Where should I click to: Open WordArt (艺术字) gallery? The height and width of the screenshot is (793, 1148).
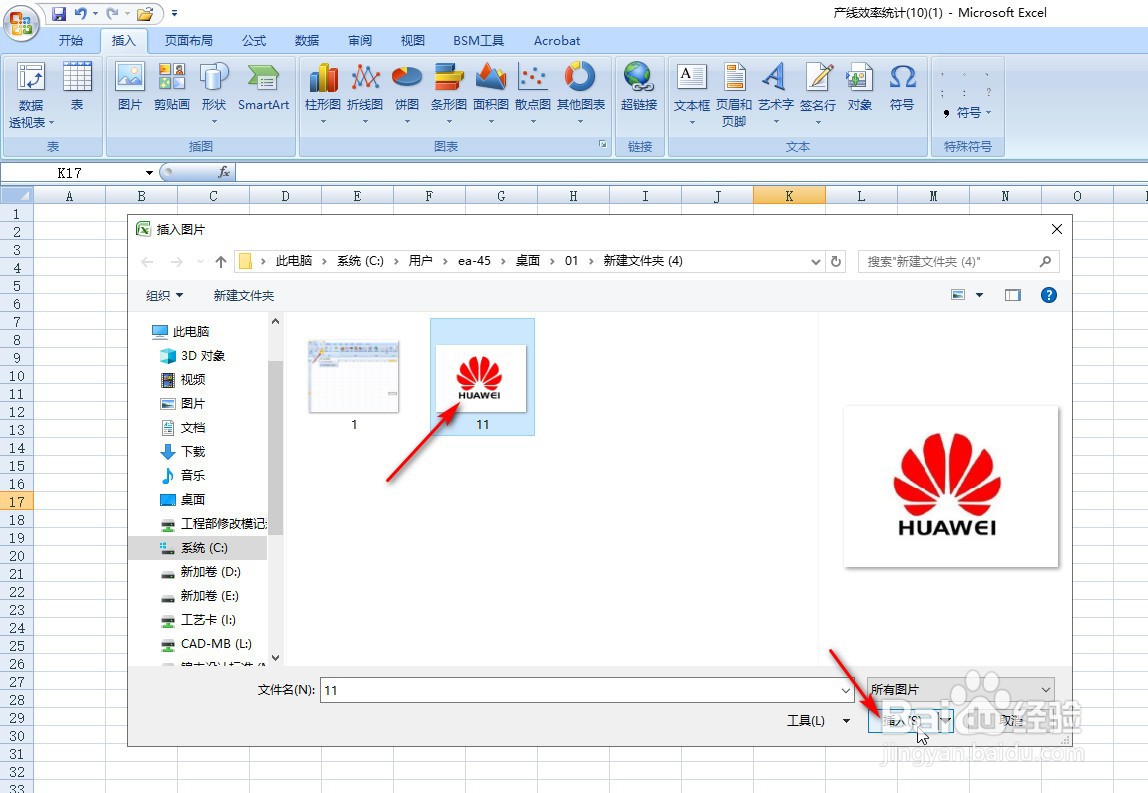tap(775, 94)
